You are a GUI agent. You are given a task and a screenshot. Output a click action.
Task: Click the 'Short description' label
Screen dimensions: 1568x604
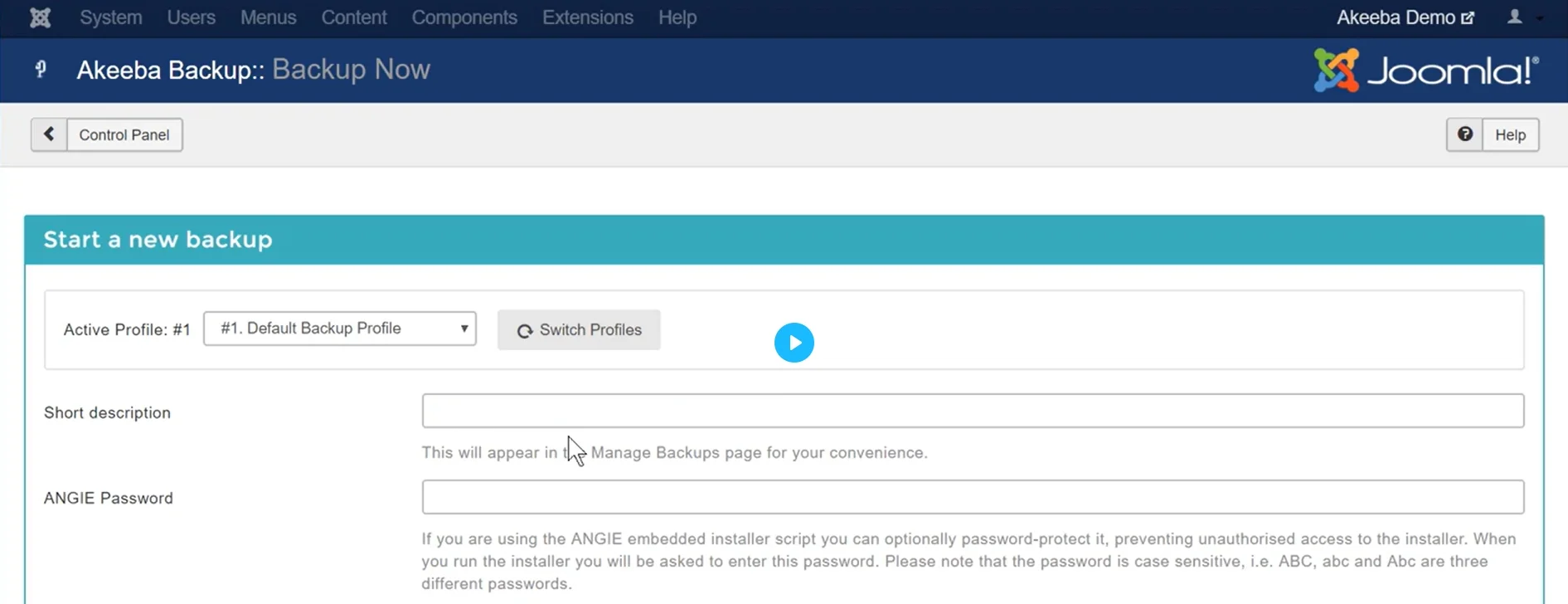[x=107, y=412]
